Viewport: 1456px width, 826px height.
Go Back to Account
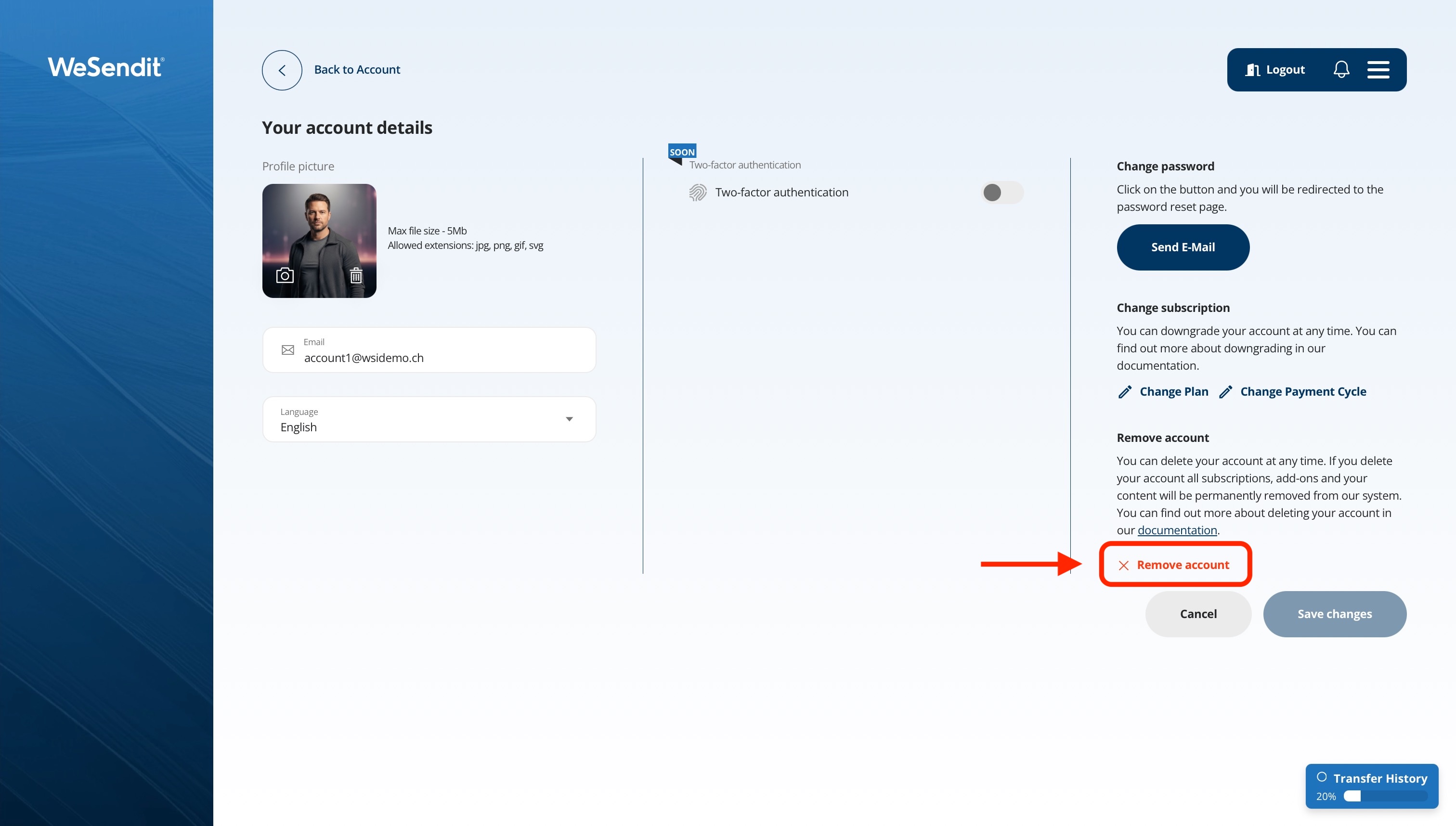pos(357,70)
